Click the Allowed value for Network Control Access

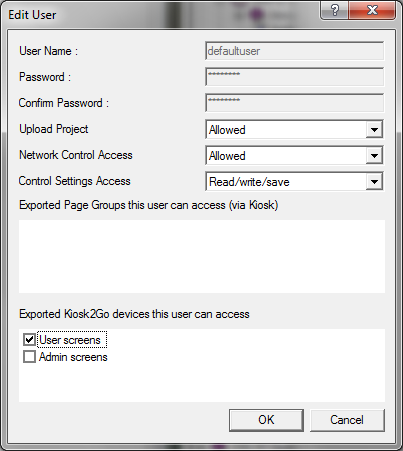pyautogui.click(x=285, y=155)
